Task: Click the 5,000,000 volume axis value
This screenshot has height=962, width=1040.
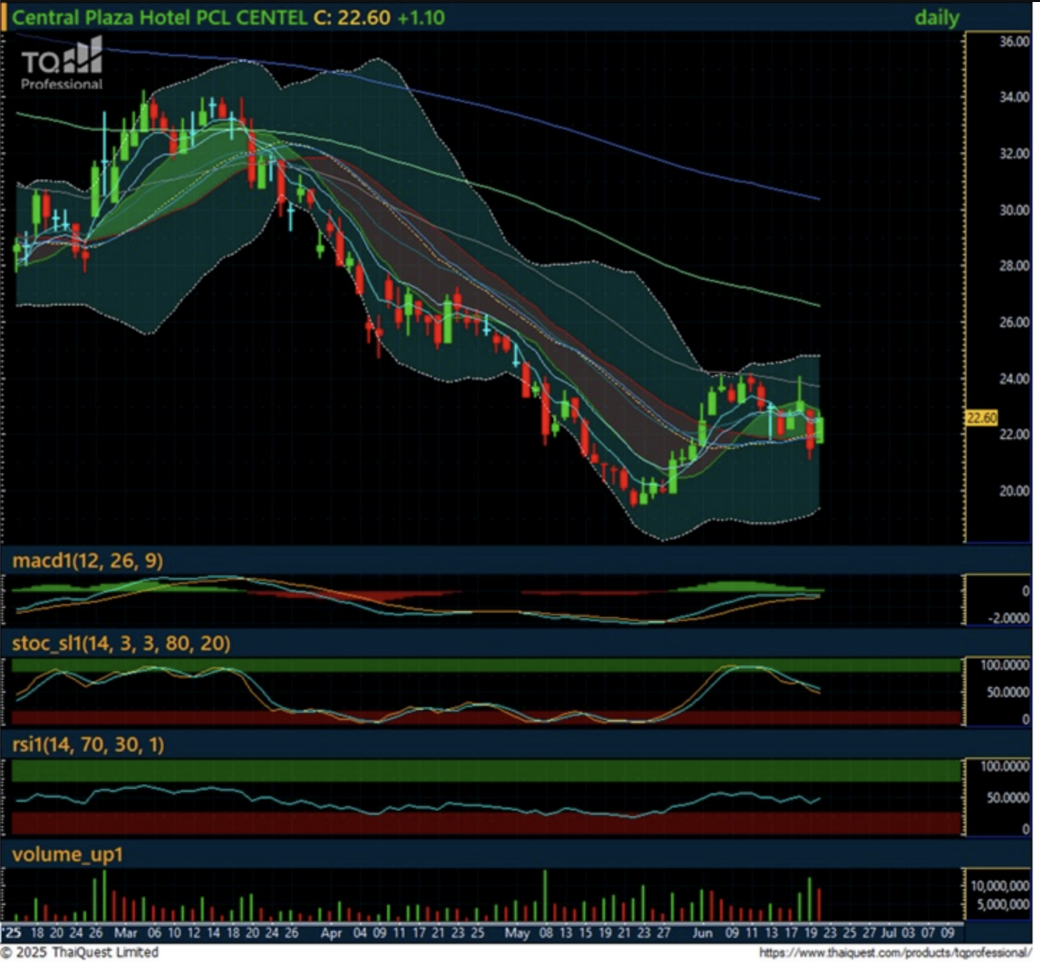Action: (1003, 904)
